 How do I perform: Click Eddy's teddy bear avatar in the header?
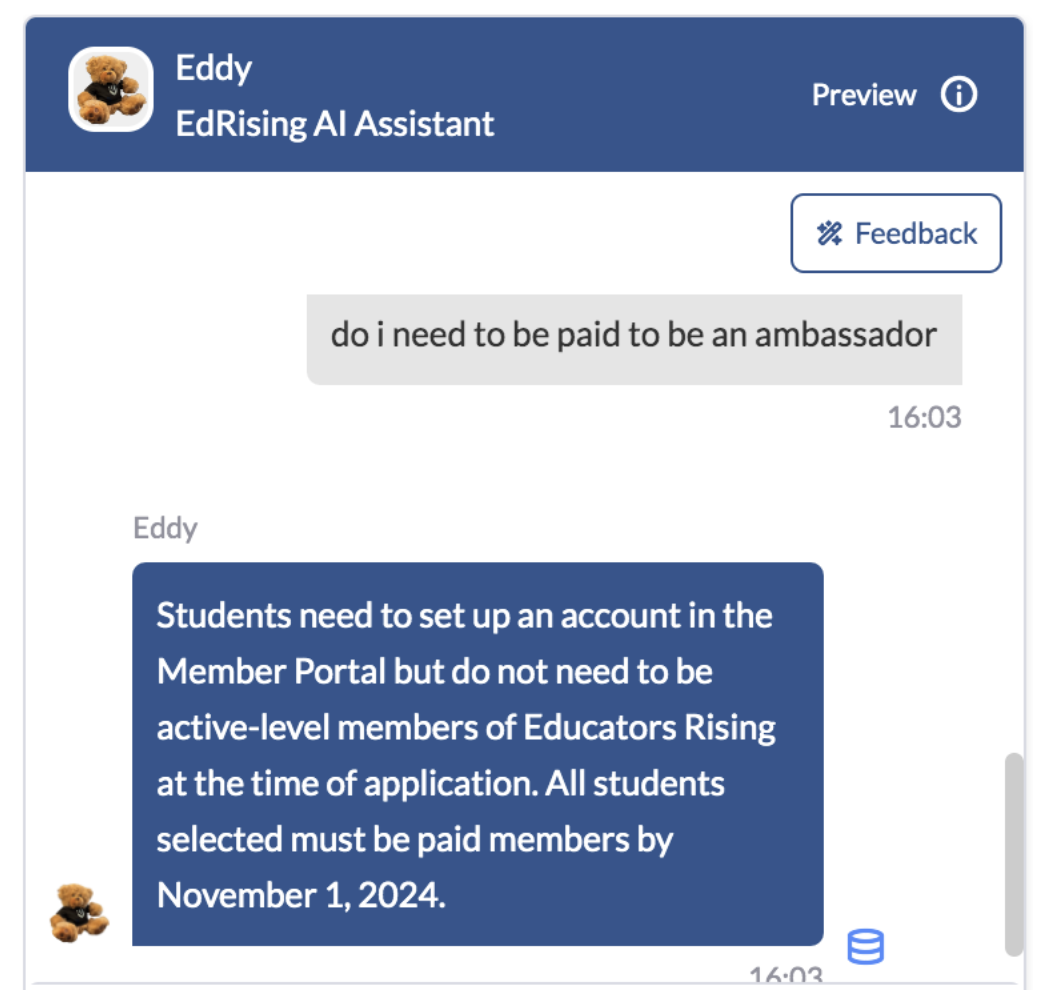click(x=112, y=88)
